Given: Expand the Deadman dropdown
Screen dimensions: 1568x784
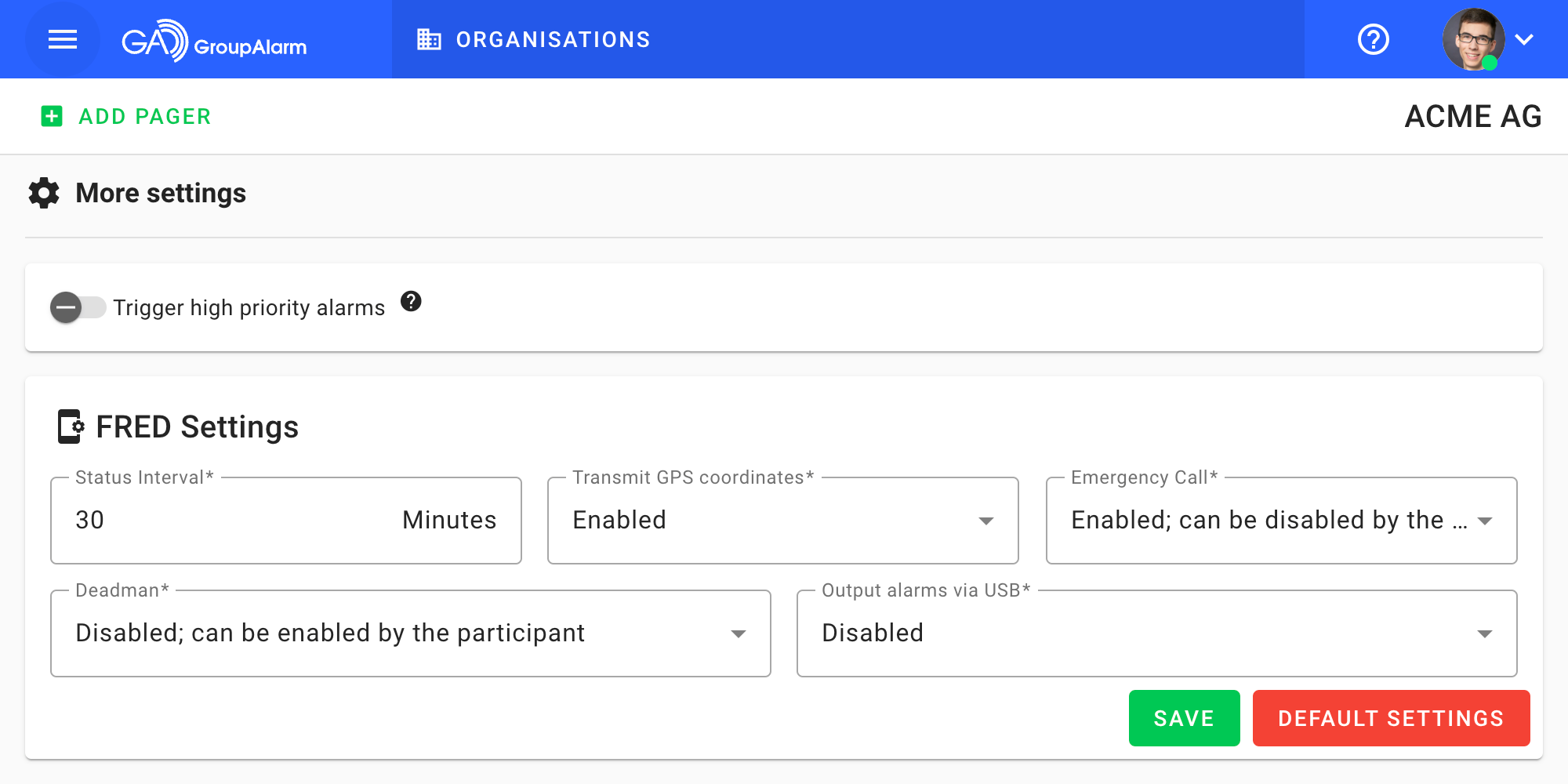Looking at the screenshot, I should tap(410, 633).
